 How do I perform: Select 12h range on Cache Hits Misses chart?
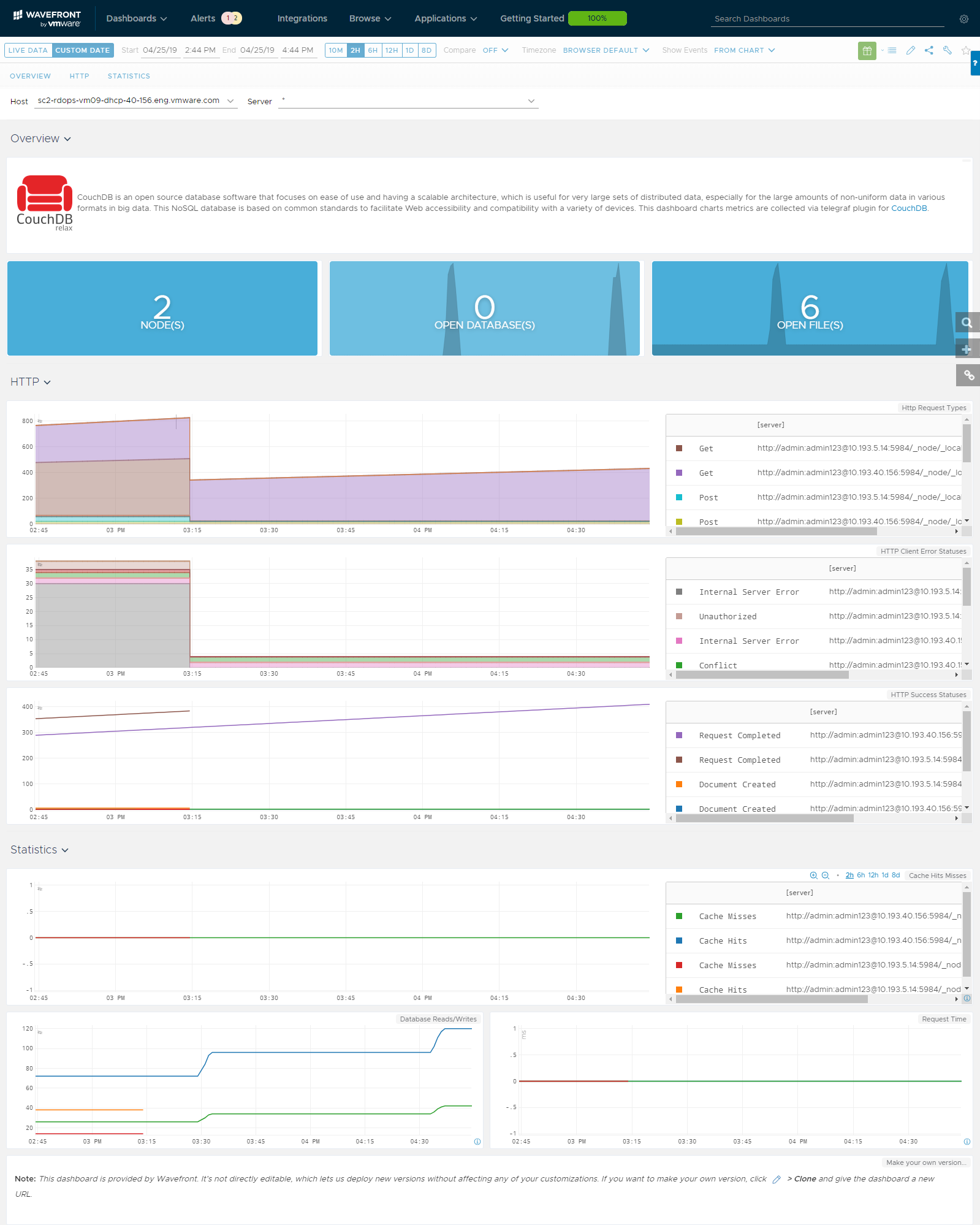coord(873,876)
